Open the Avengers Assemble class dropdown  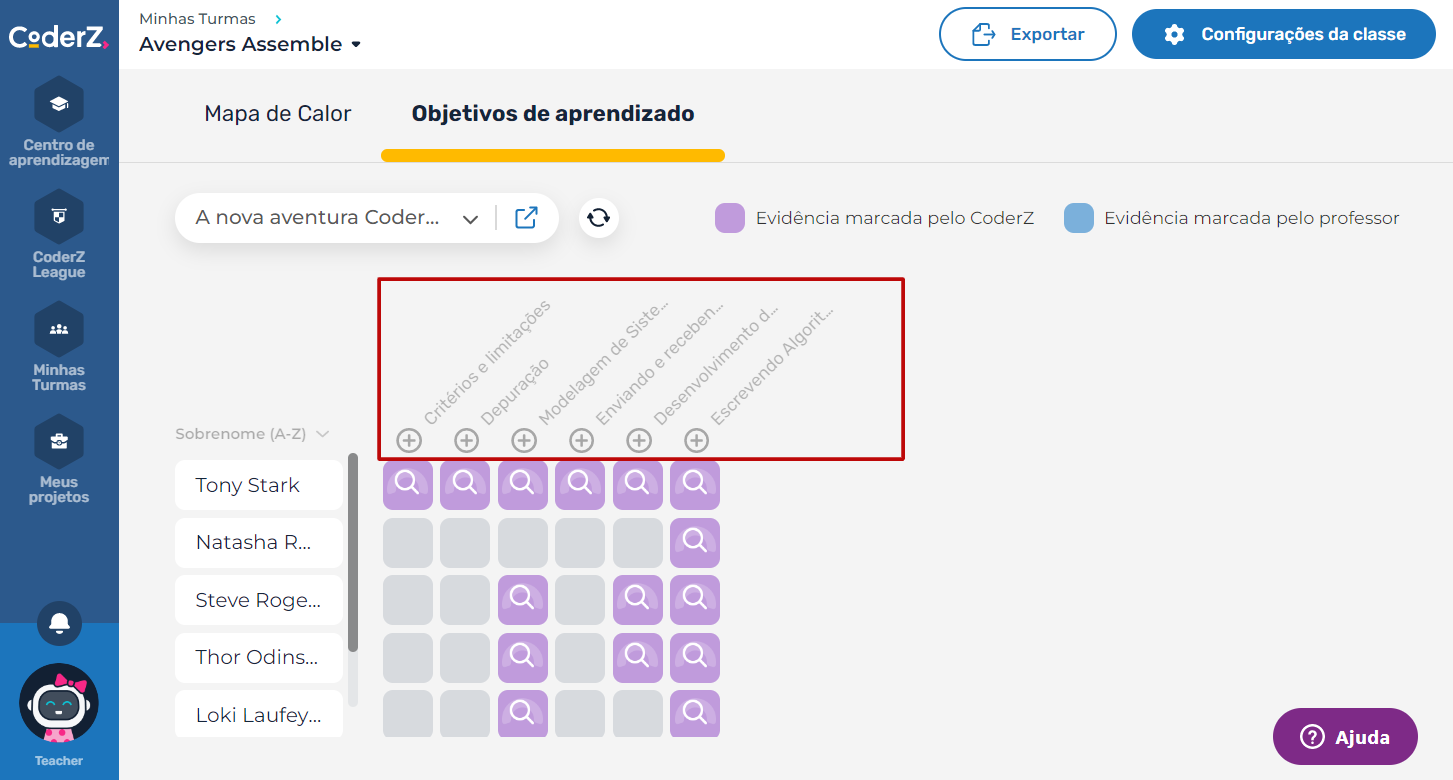click(x=250, y=45)
